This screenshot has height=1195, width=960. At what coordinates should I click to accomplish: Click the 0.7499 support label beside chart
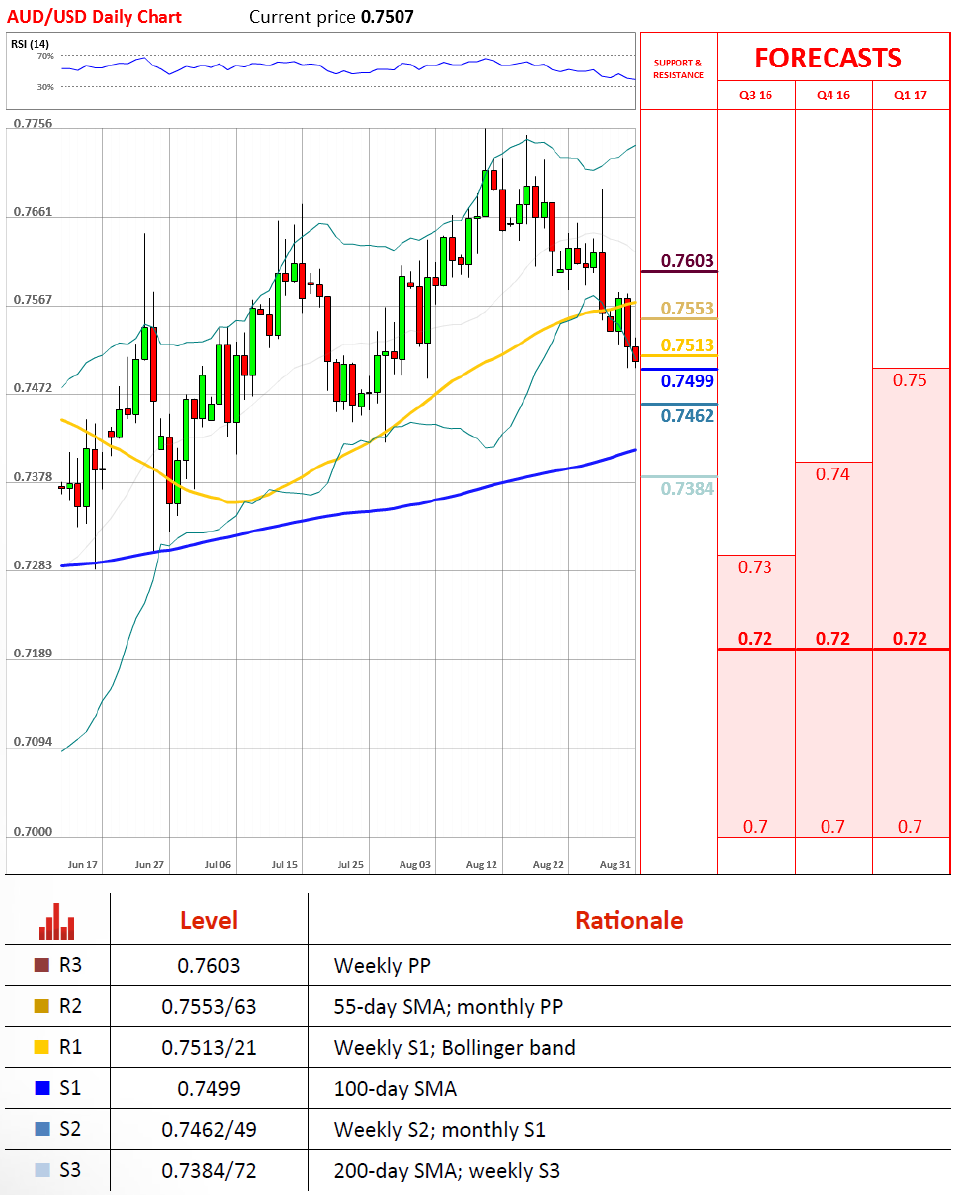(688, 380)
